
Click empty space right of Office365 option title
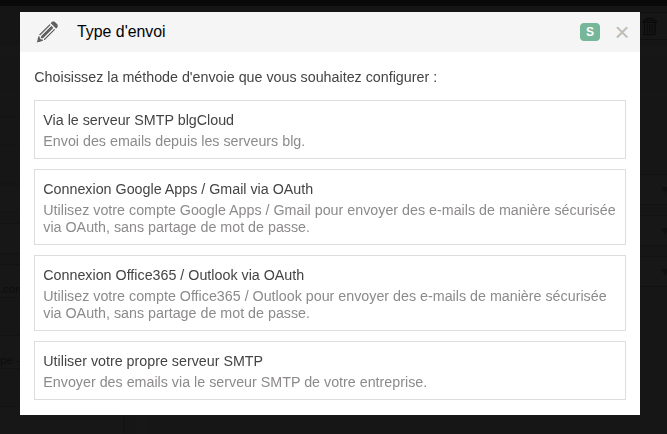[x=480, y=275]
